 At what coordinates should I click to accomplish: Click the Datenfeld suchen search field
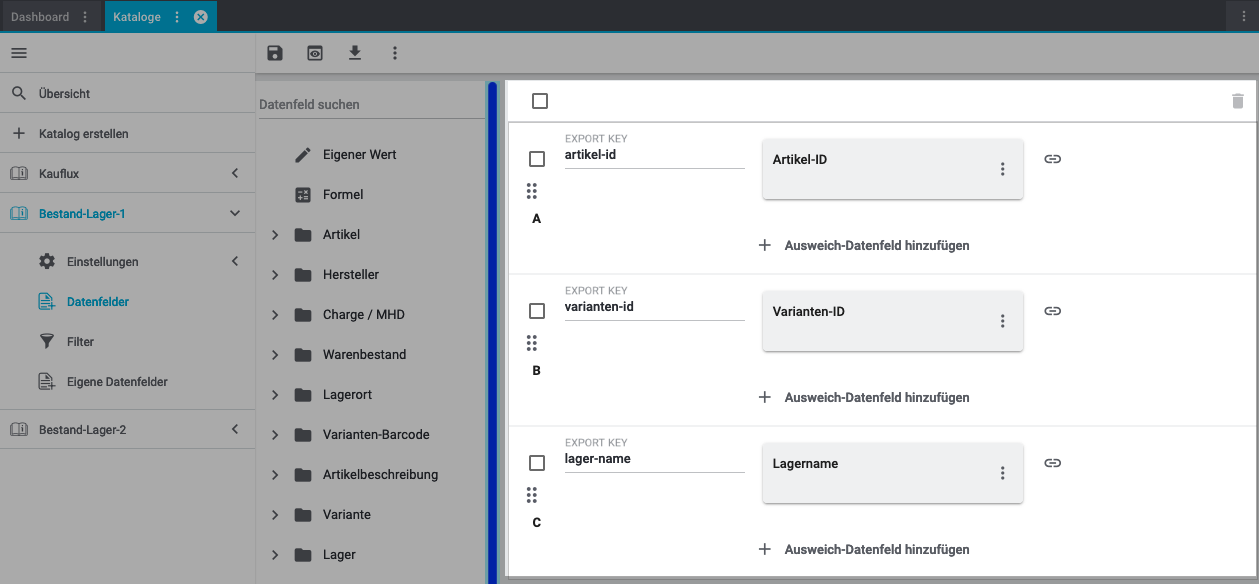370,104
